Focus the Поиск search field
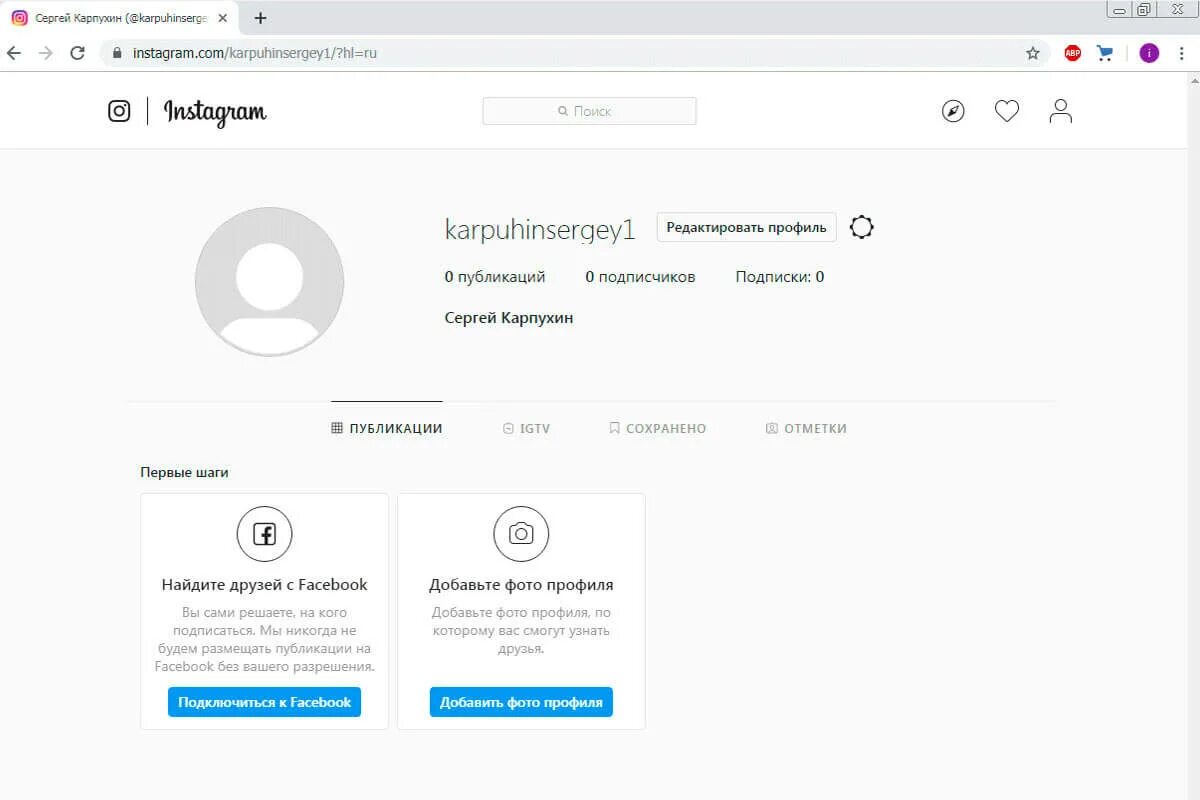Viewport: 1200px width, 800px height. (x=589, y=111)
